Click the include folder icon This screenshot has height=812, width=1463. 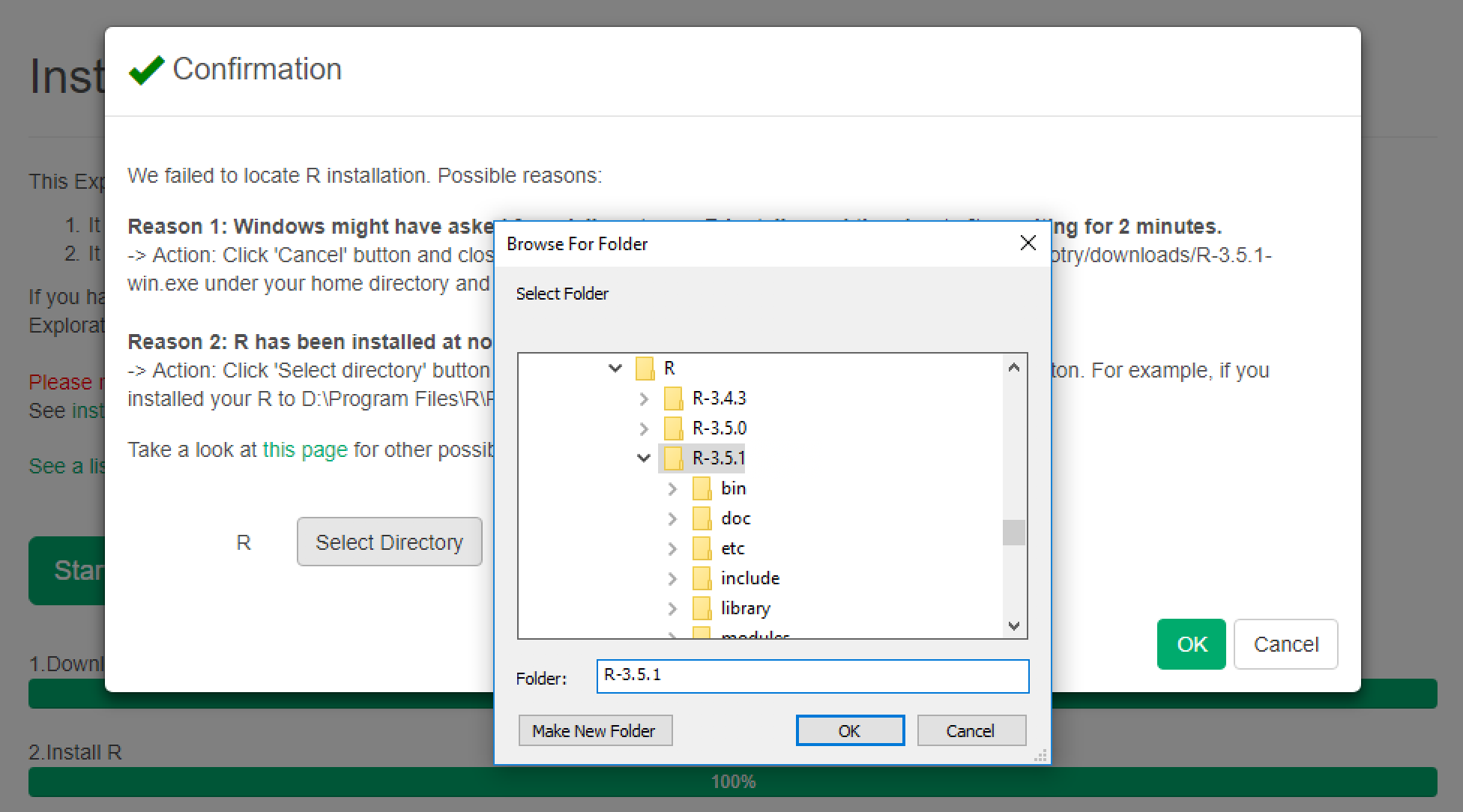click(702, 578)
